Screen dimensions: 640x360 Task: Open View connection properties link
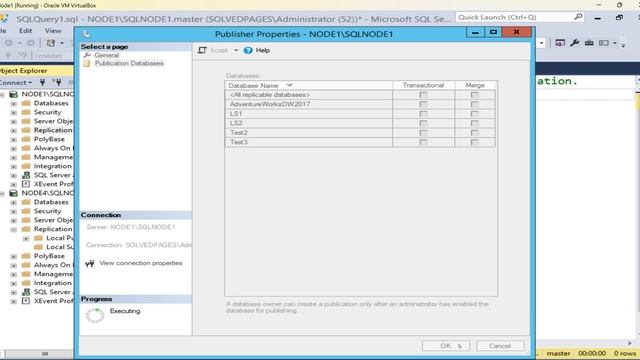pos(141,263)
